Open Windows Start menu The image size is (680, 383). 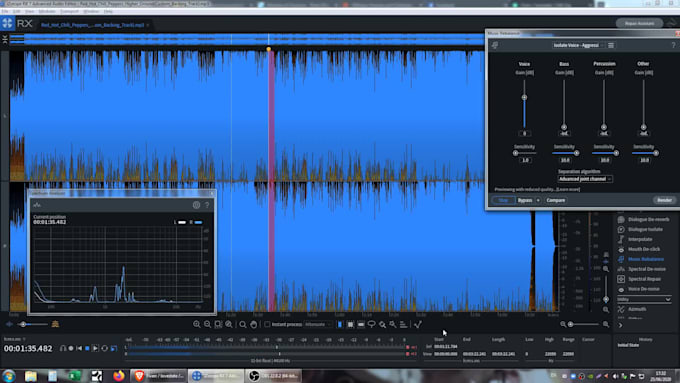[9, 376]
